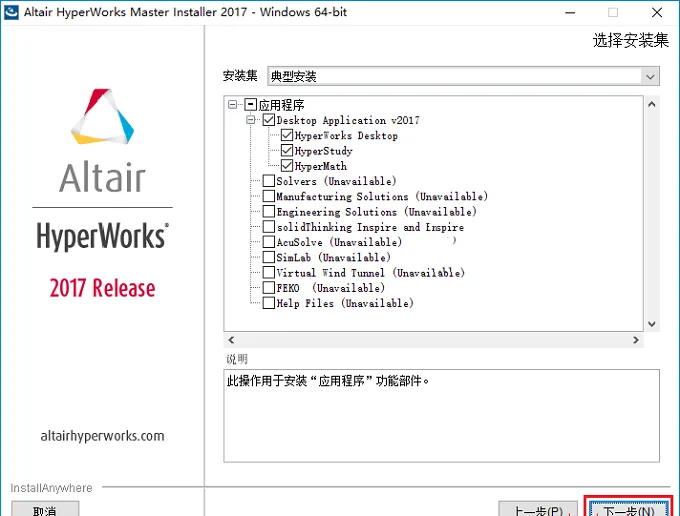This screenshot has width=680, height=516.
Task: Check Engineering Solutions checkbox
Action: point(269,212)
